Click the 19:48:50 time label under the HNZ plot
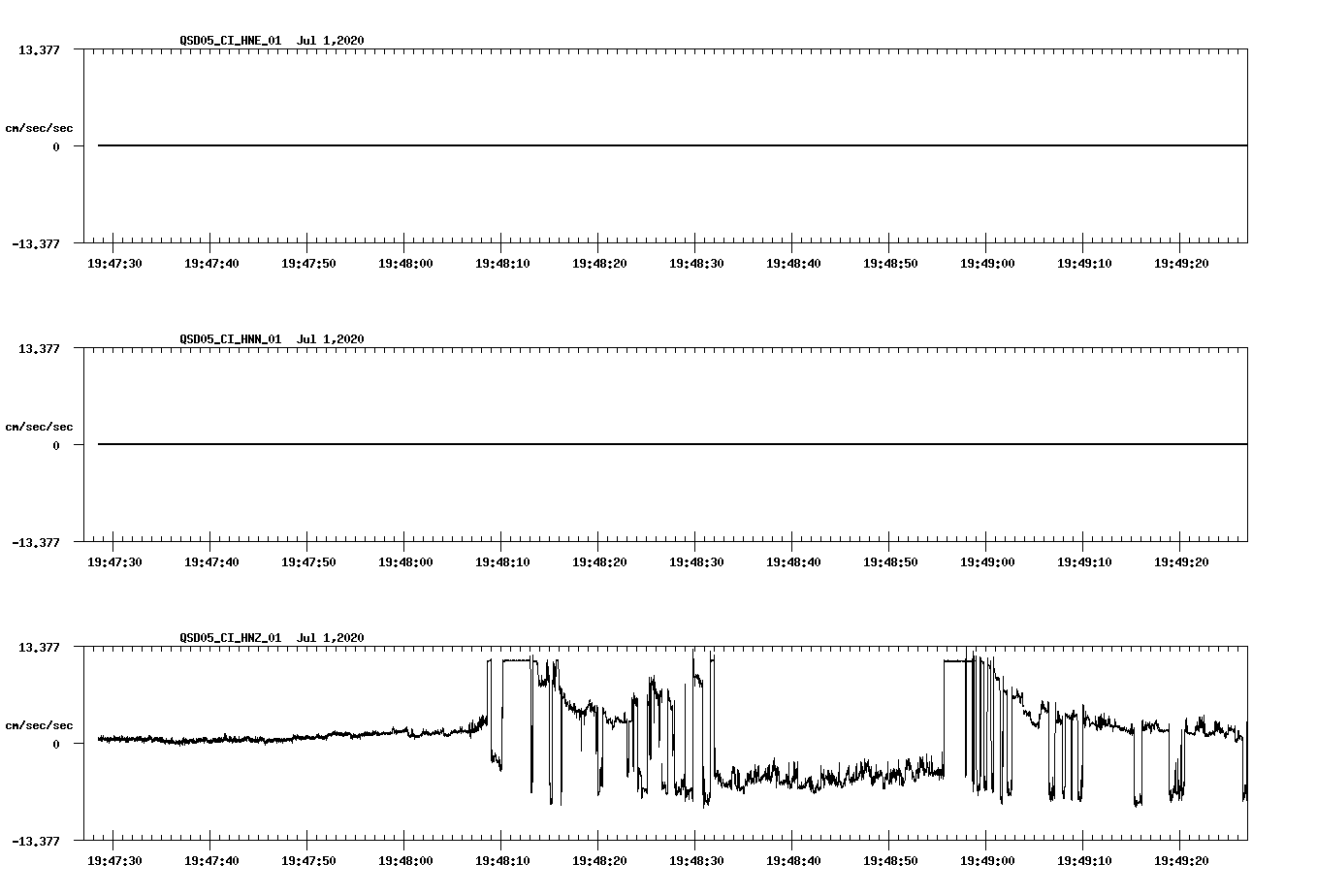The height and width of the screenshot is (896, 1317). tap(890, 861)
